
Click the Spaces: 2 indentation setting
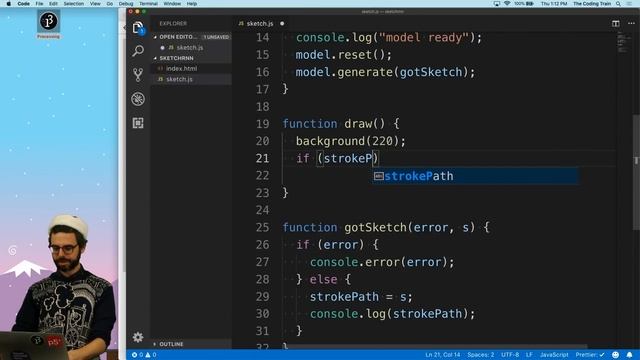pos(480,355)
